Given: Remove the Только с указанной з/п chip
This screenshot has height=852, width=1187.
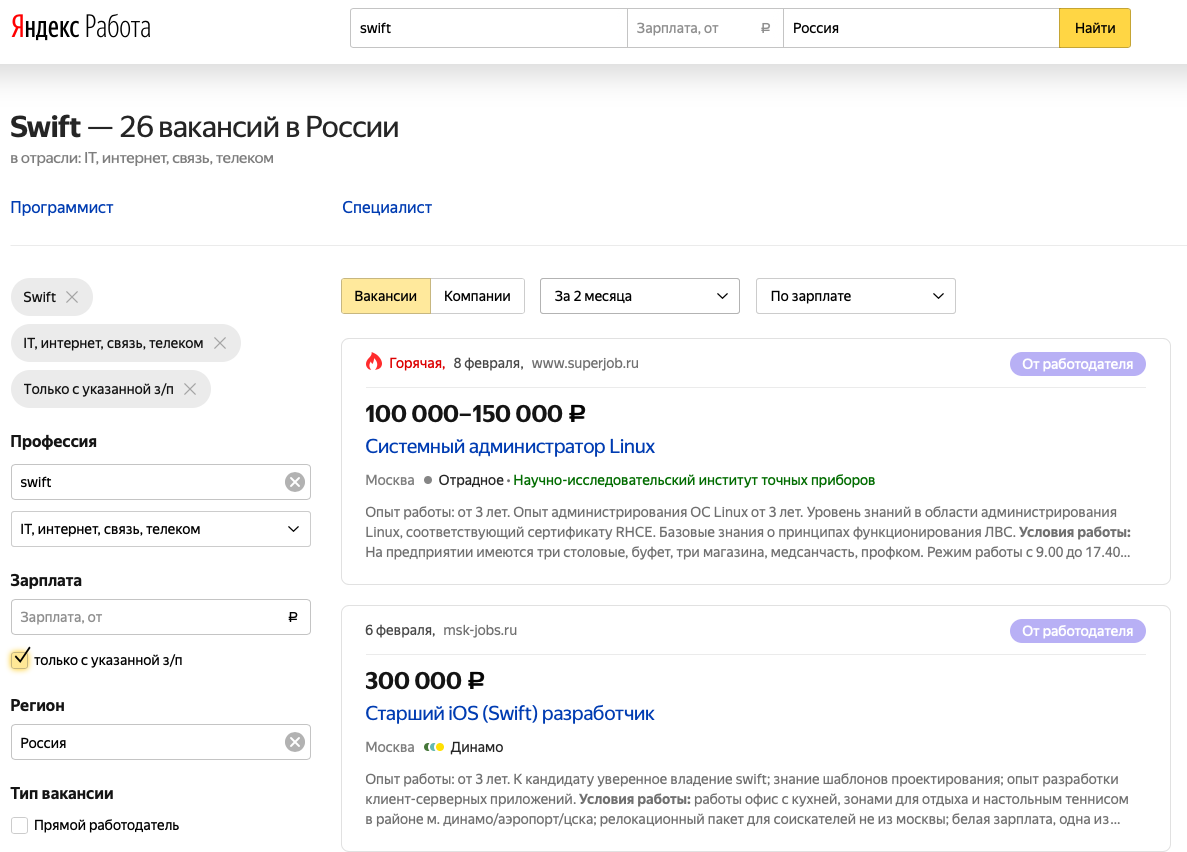Looking at the screenshot, I should (190, 389).
